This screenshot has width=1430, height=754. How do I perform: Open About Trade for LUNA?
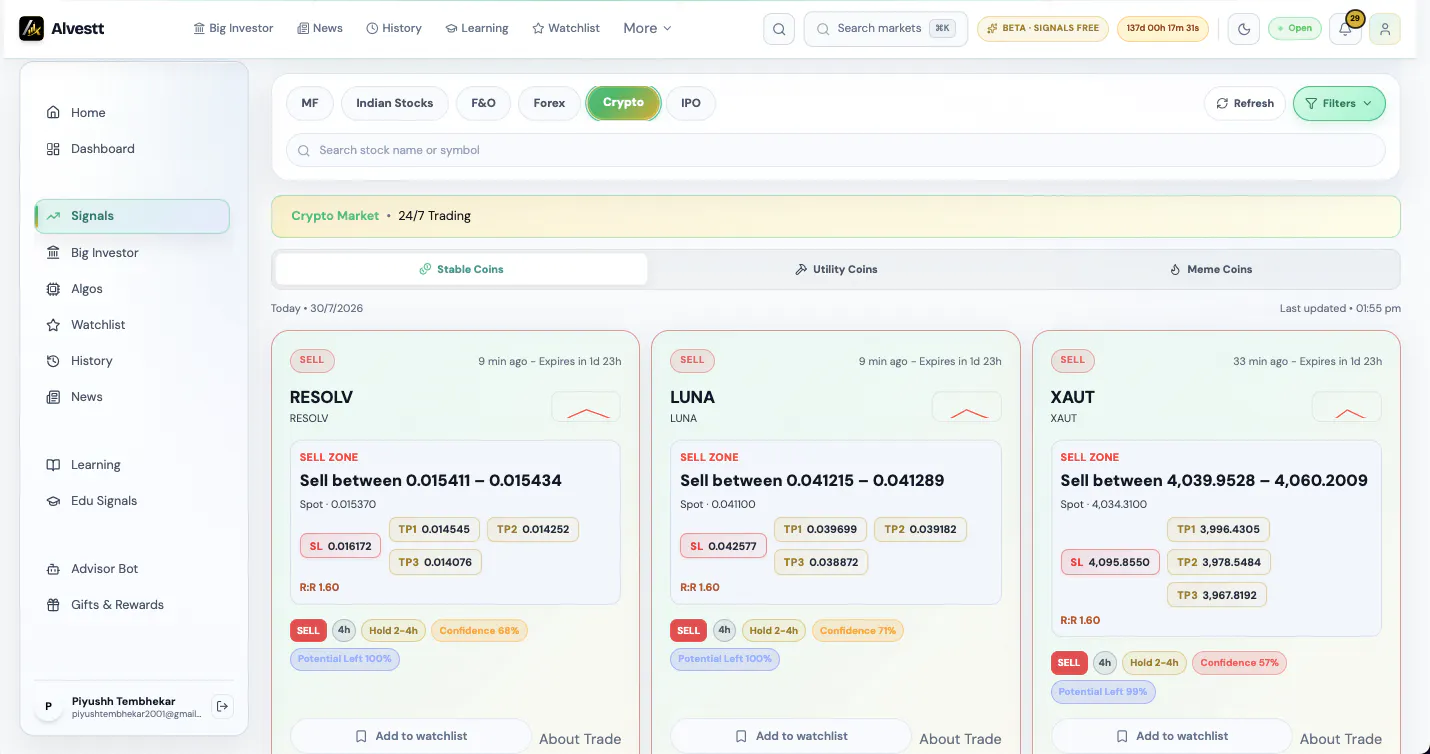[x=960, y=739]
